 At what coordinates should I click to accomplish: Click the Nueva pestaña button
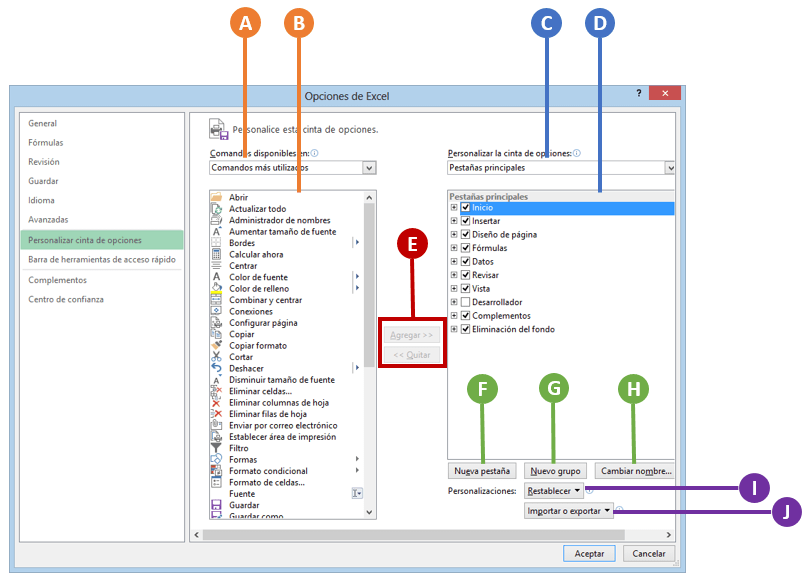point(482,471)
